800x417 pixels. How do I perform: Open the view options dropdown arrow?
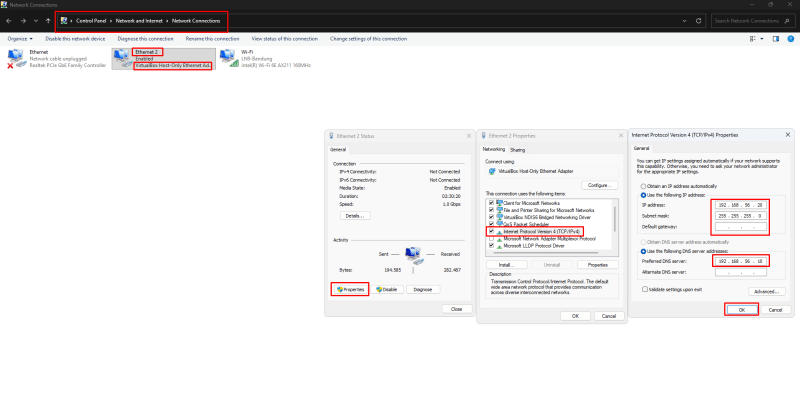pyautogui.click(x=762, y=39)
